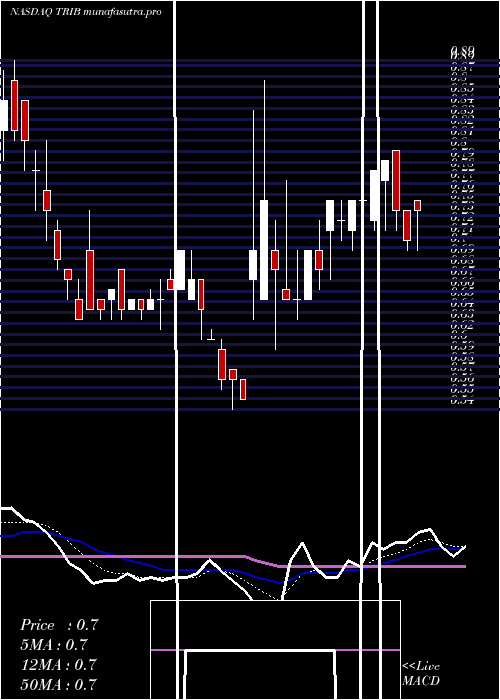Screen dimensions: 500x700
Task: Click the tallest white candlestick mid-chart
Action: 264,250
